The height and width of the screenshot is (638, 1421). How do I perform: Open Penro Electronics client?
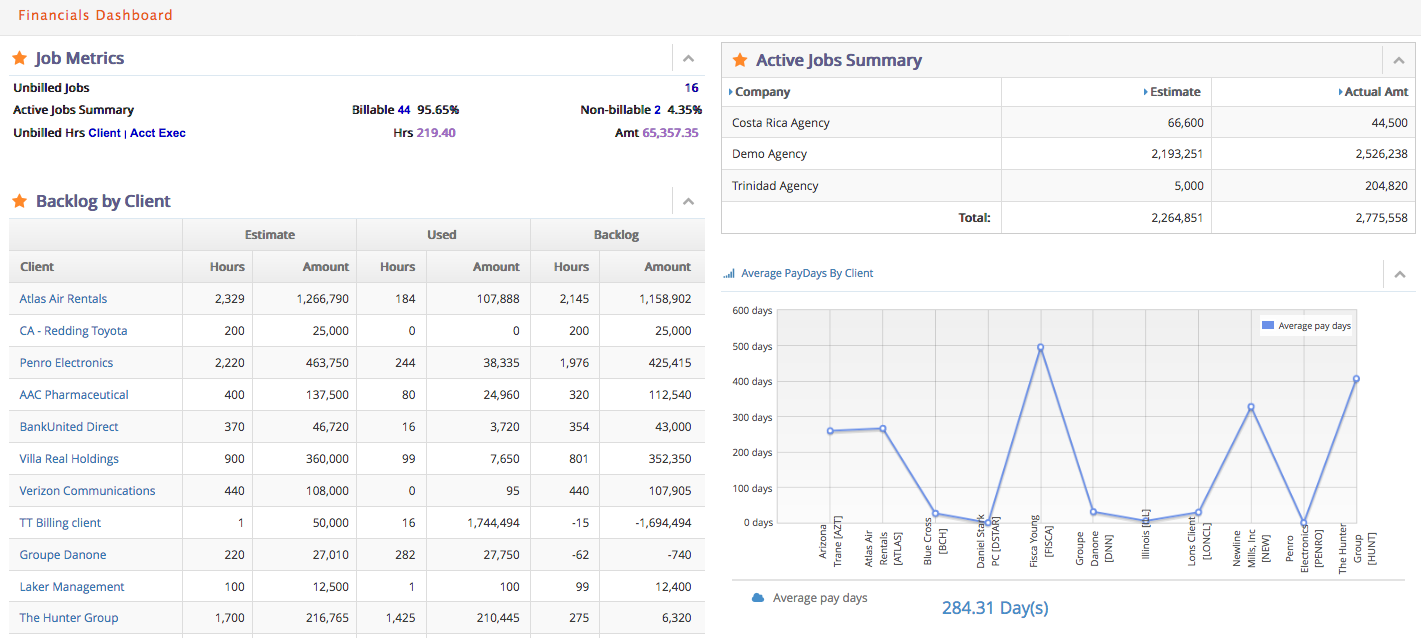click(66, 363)
